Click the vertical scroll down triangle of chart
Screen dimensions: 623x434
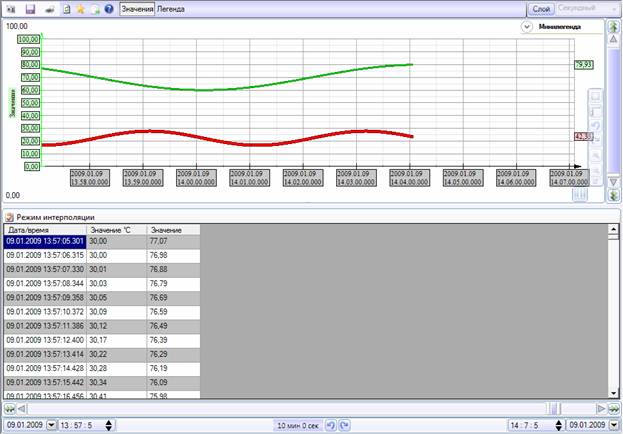pyautogui.click(x=613, y=182)
